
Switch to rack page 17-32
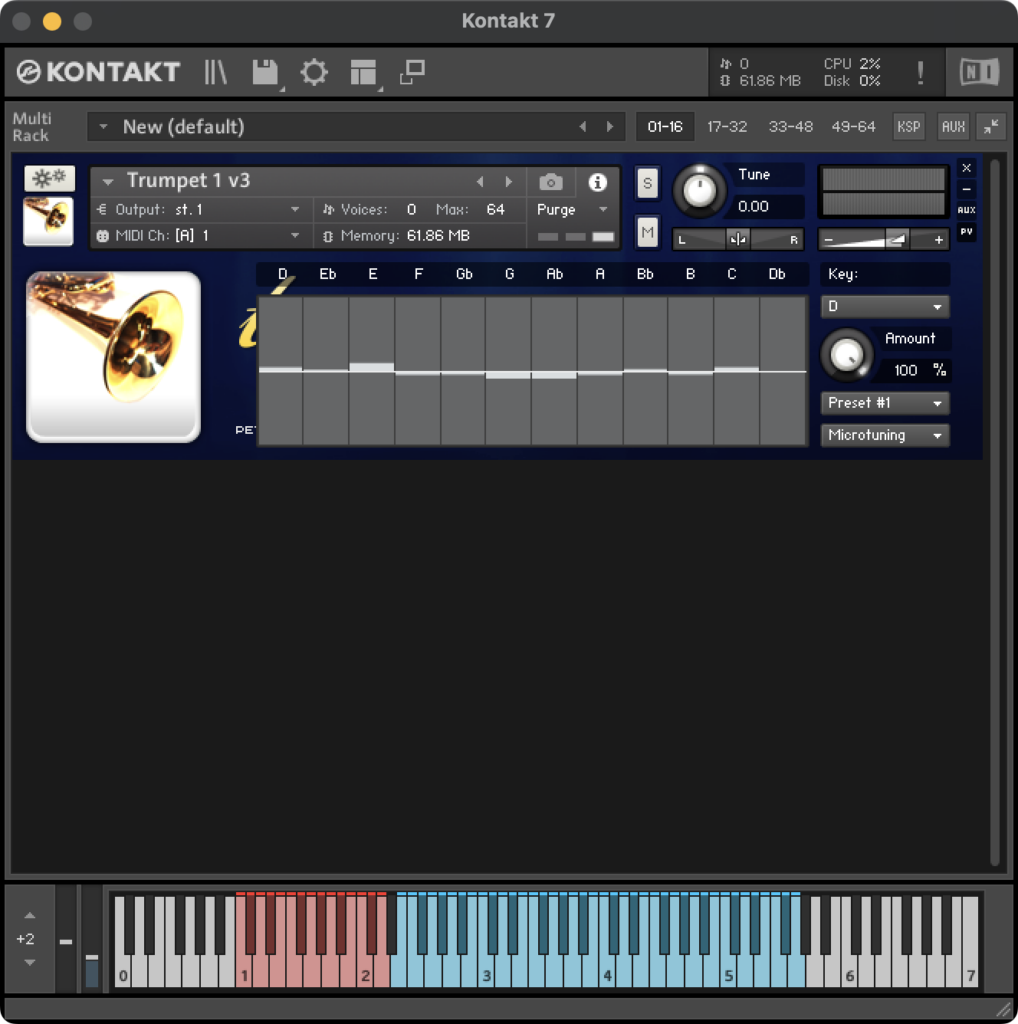(x=727, y=127)
